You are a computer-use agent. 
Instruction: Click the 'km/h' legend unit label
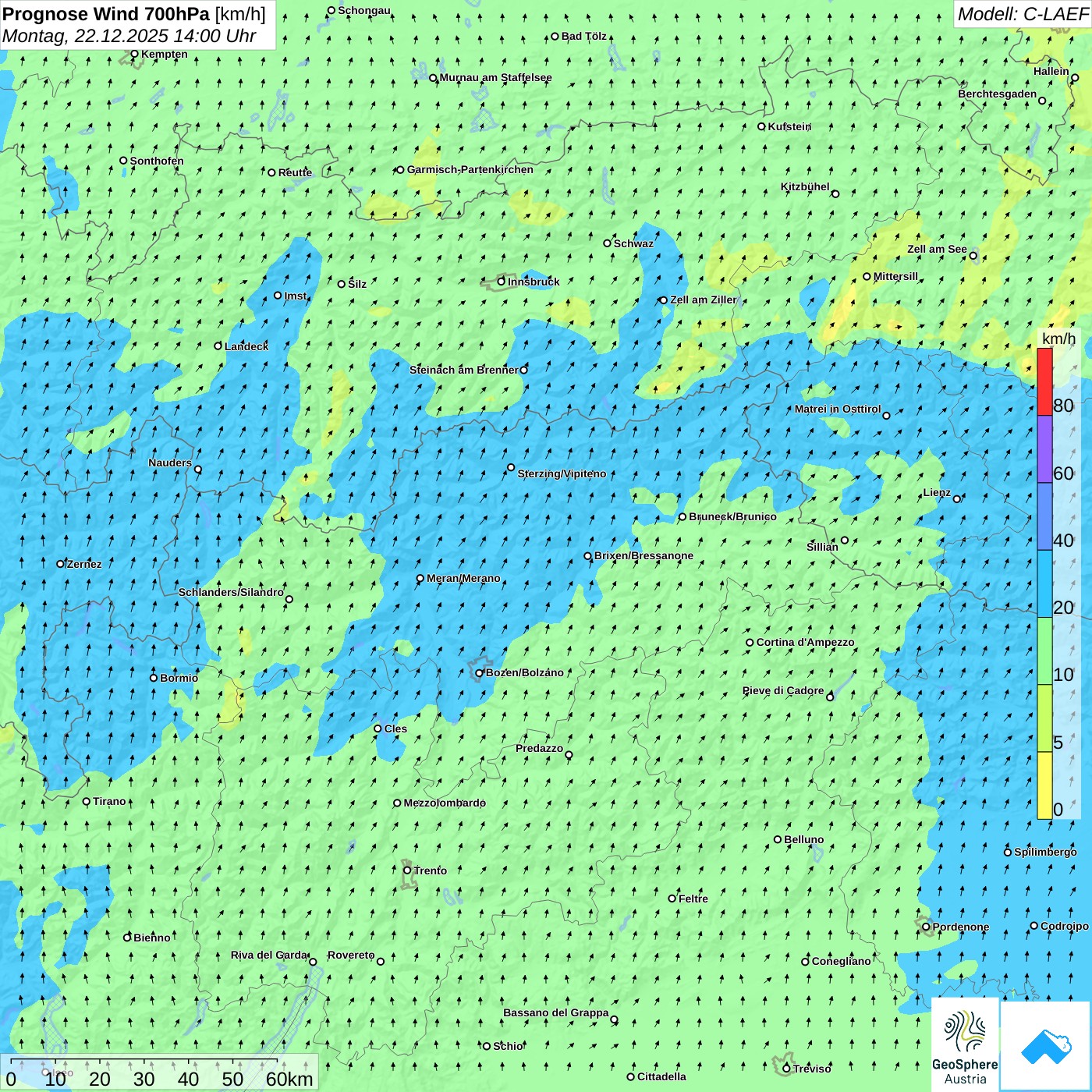(x=1059, y=338)
